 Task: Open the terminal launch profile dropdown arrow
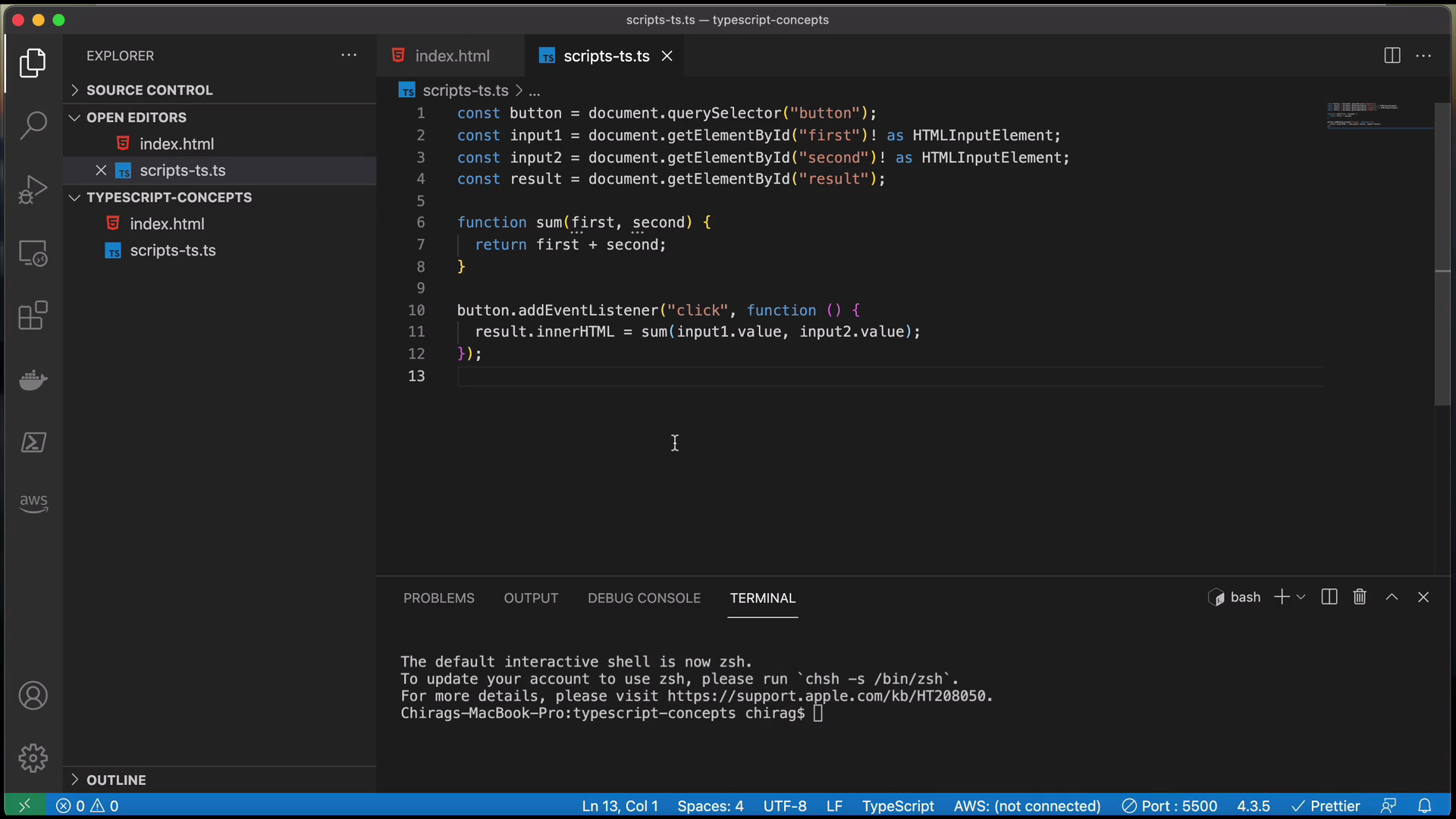point(1301,598)
